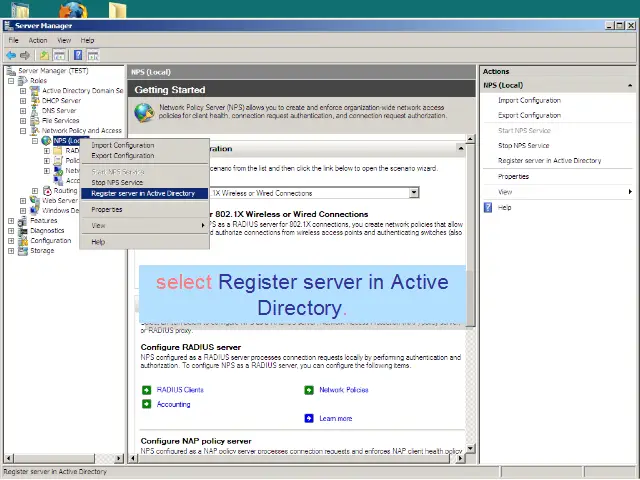Click the DNS Server role icon

click(35, 110)
